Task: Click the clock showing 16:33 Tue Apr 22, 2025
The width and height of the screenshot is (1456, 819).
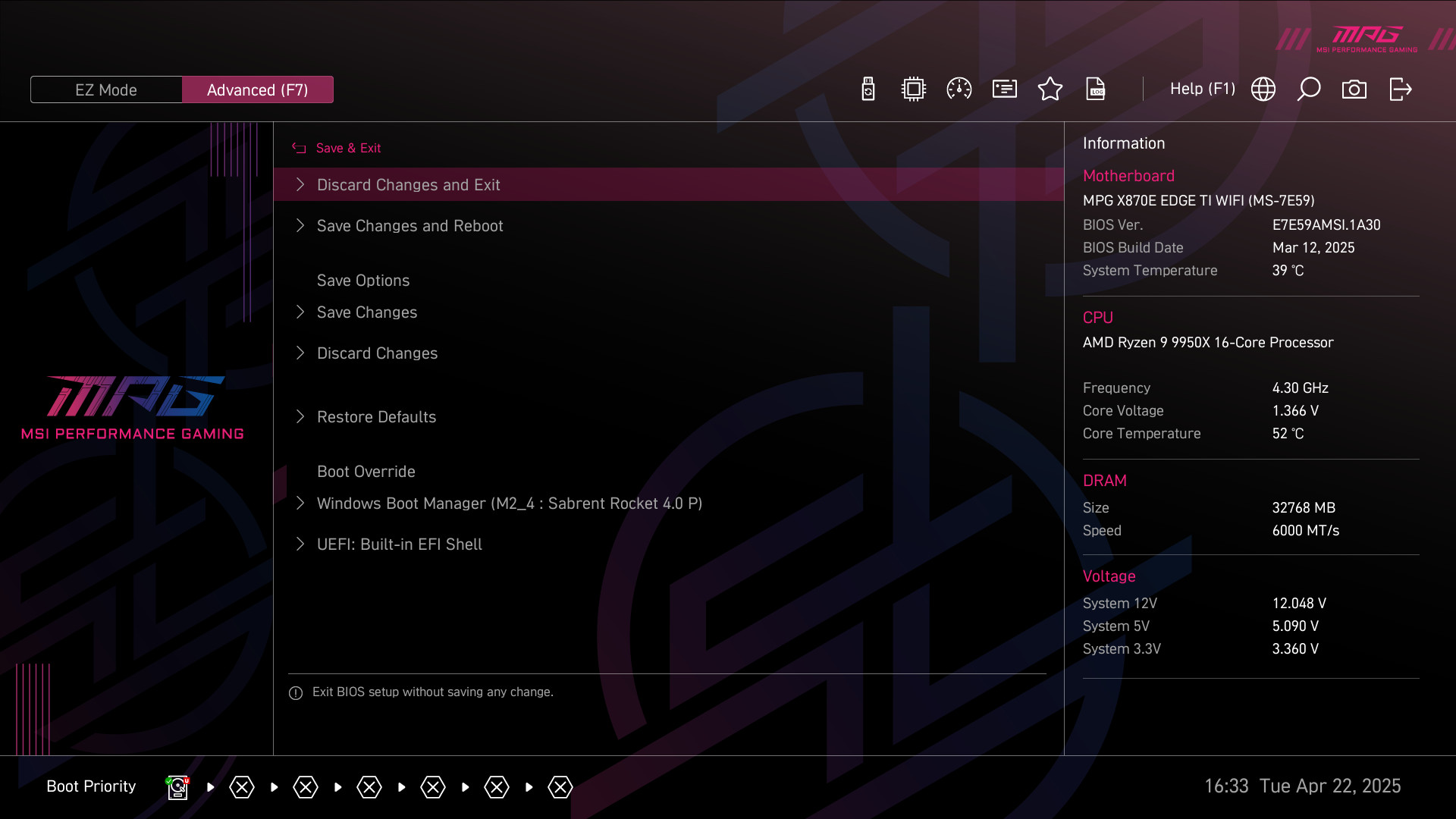Action: tap(1302, 786)
